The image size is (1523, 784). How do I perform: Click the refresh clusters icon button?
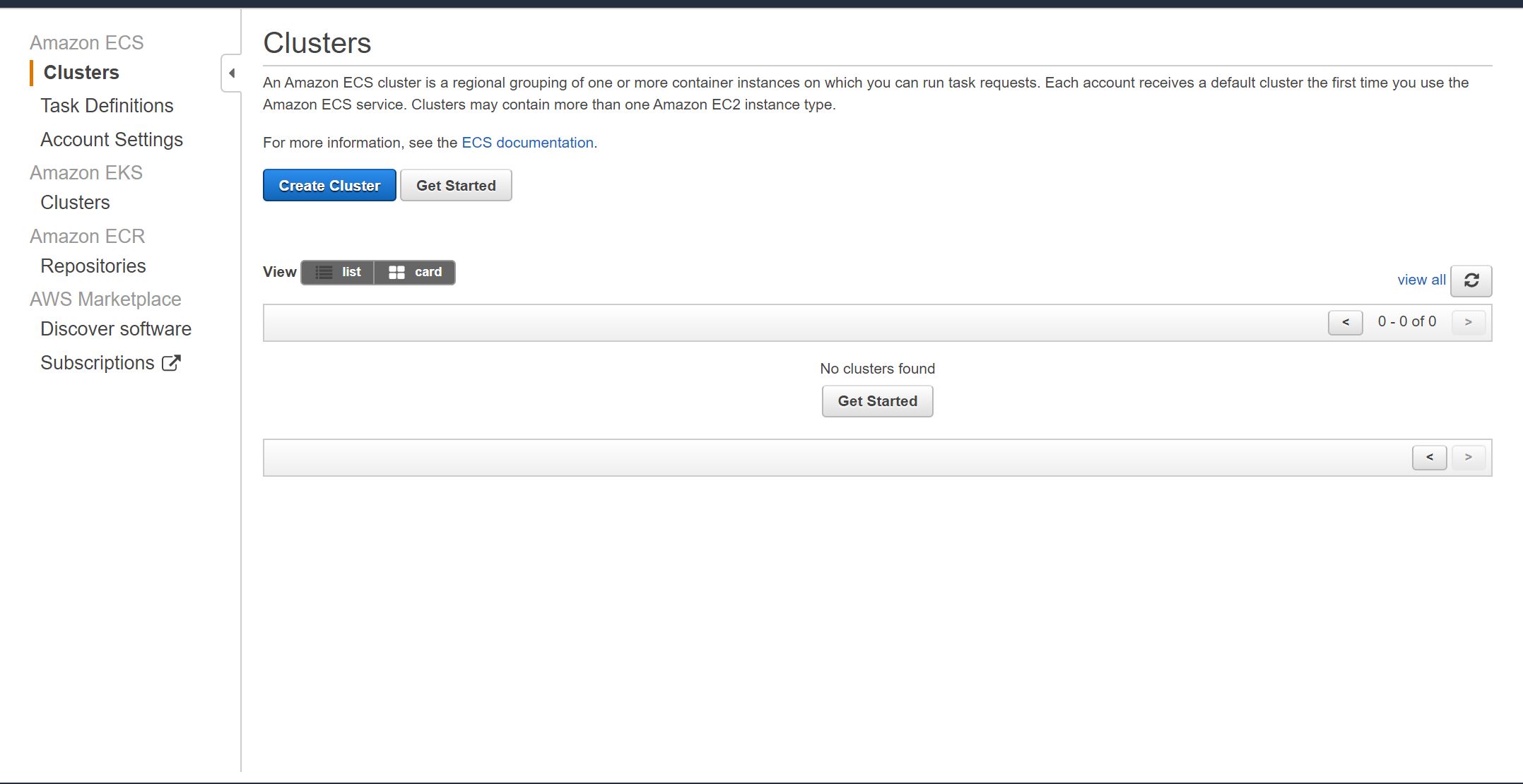point(1471,280)
